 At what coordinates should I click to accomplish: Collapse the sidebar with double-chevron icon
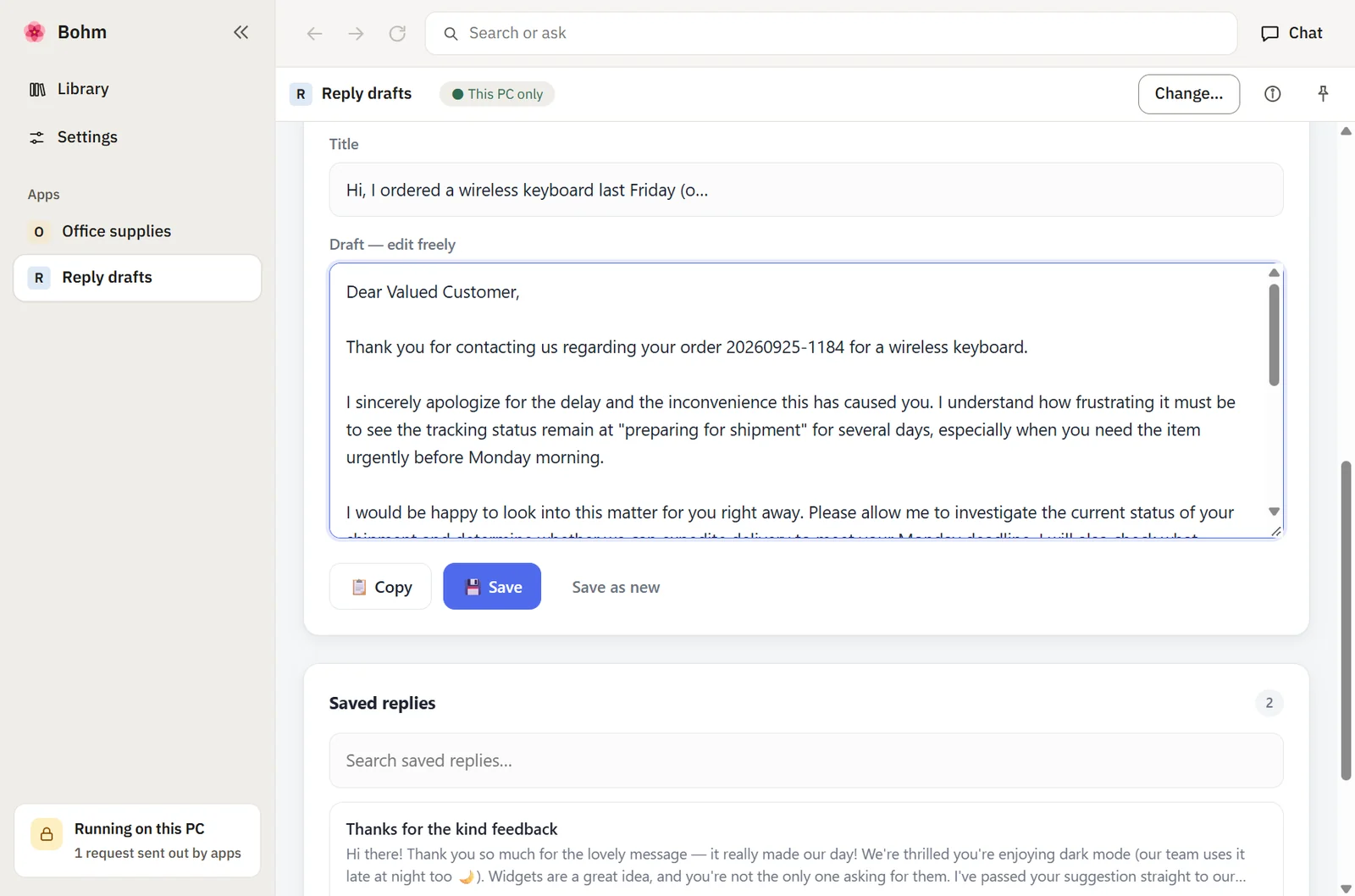[x=241, y=32]
